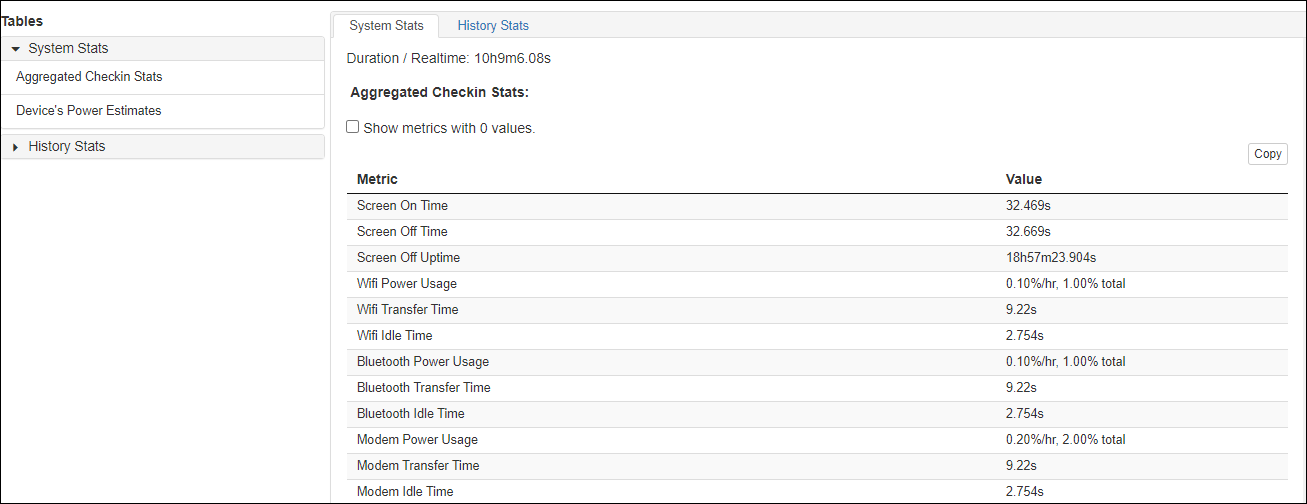The width and height of the screenshot is (1307, 504).
Task: Enable Show metrics with 0 values checkbox
Action: click(353, 127)
